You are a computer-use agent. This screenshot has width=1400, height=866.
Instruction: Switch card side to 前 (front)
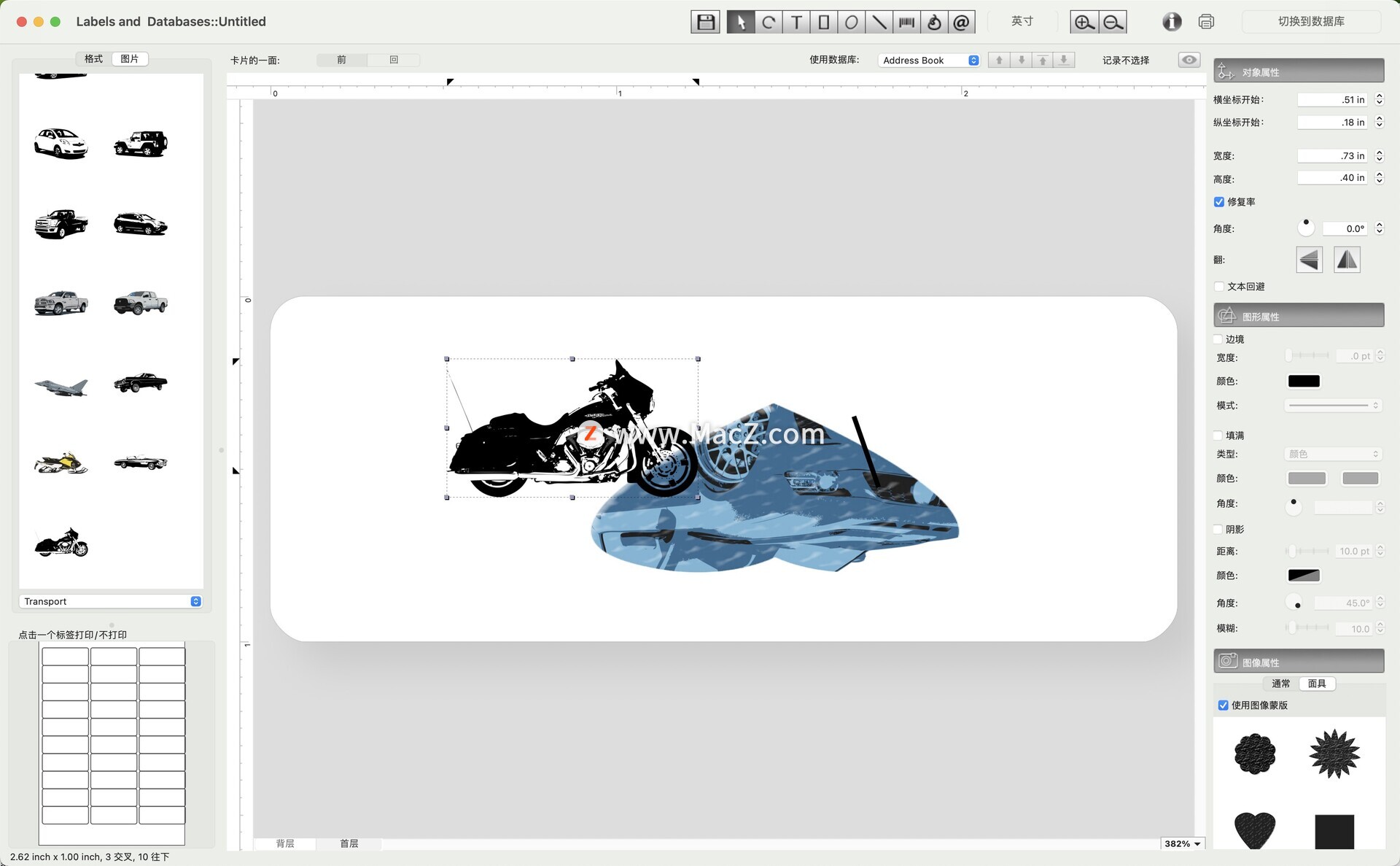(x=341, y=60)
